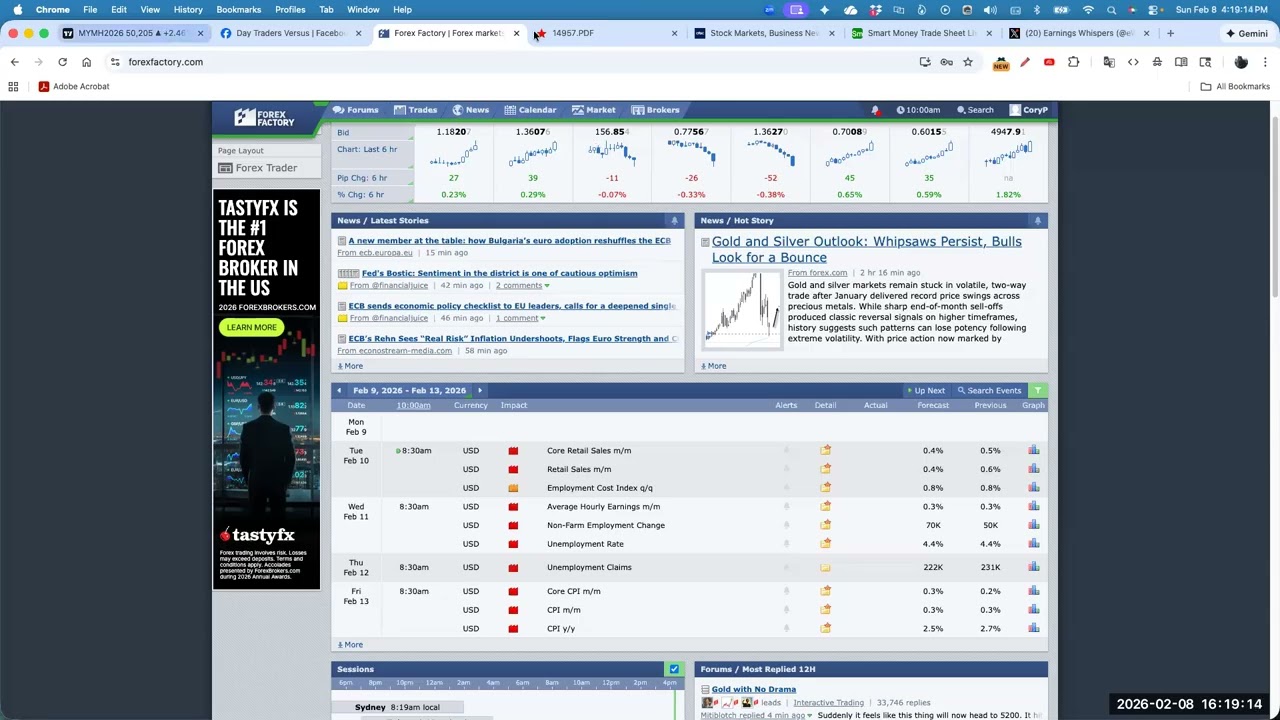Switch to Earnings Whispers tab

[1078, 33]
